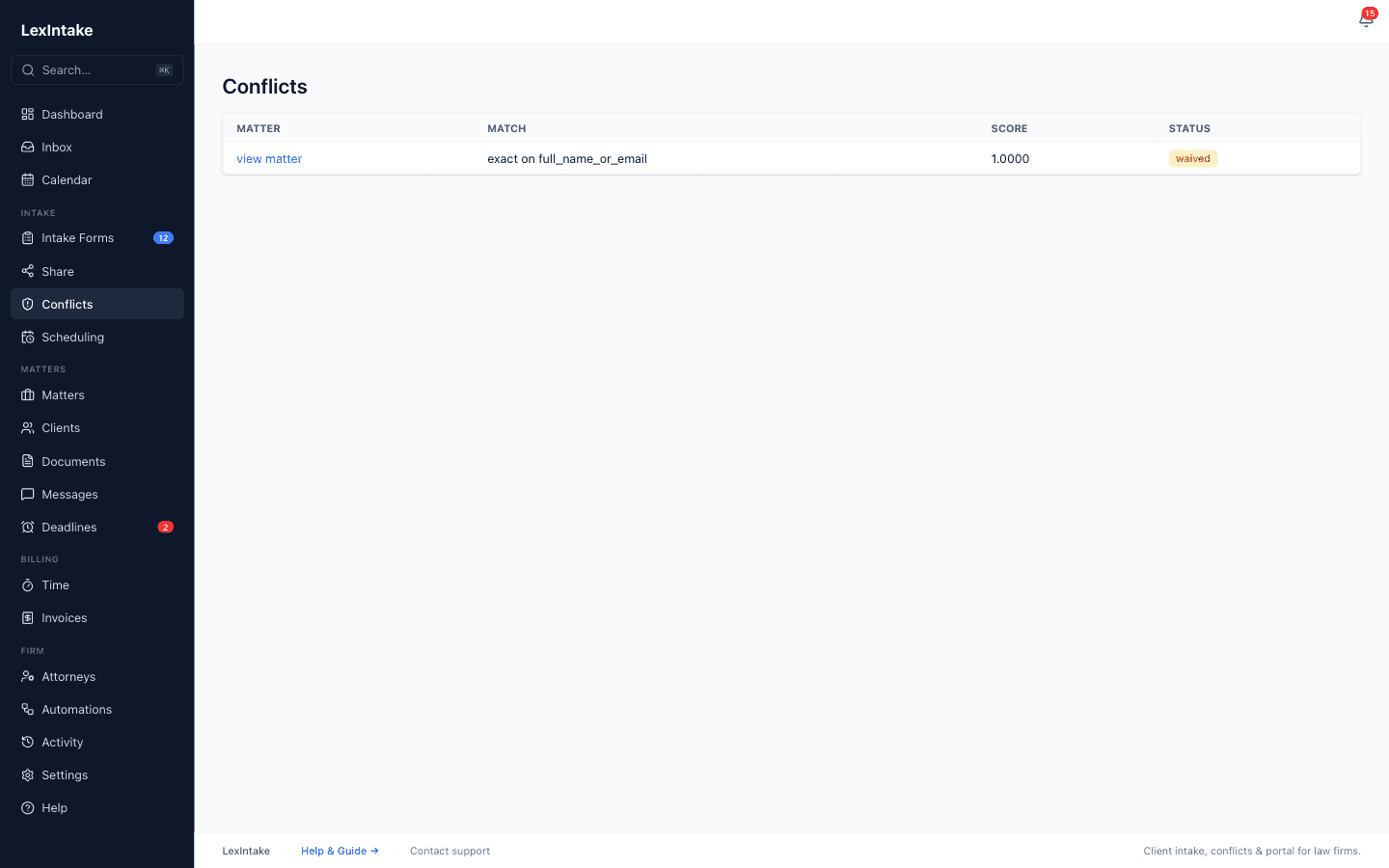Focus the sidebar Search field

point(97,69)
